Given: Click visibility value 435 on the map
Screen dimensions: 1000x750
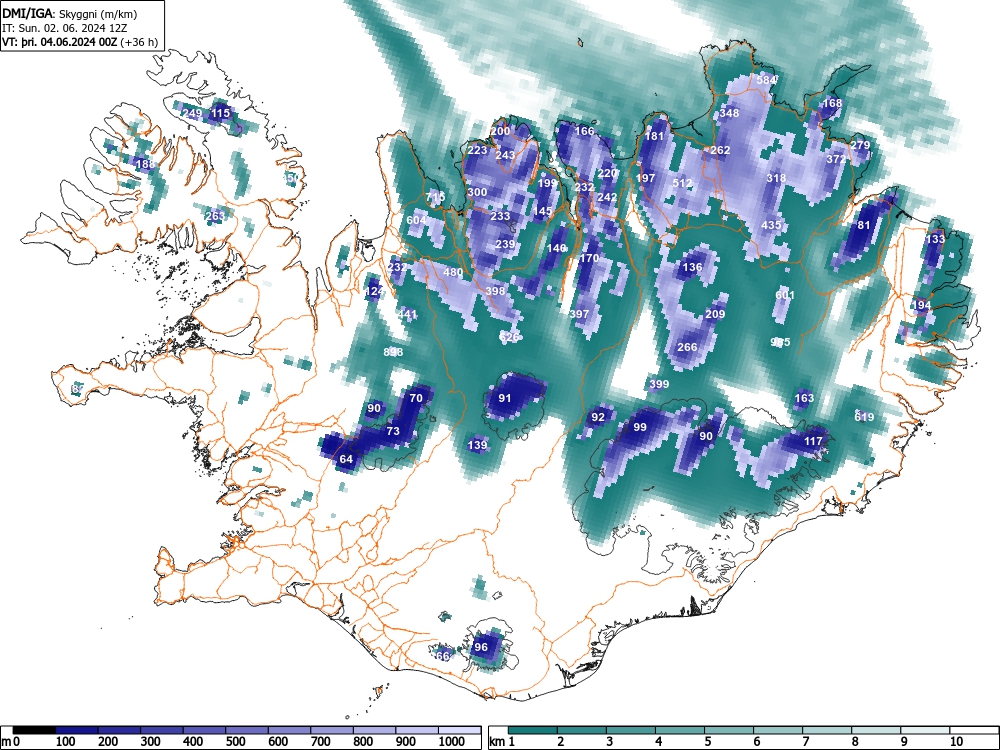Looking at the screenshot, I should [x=771, y=225].
